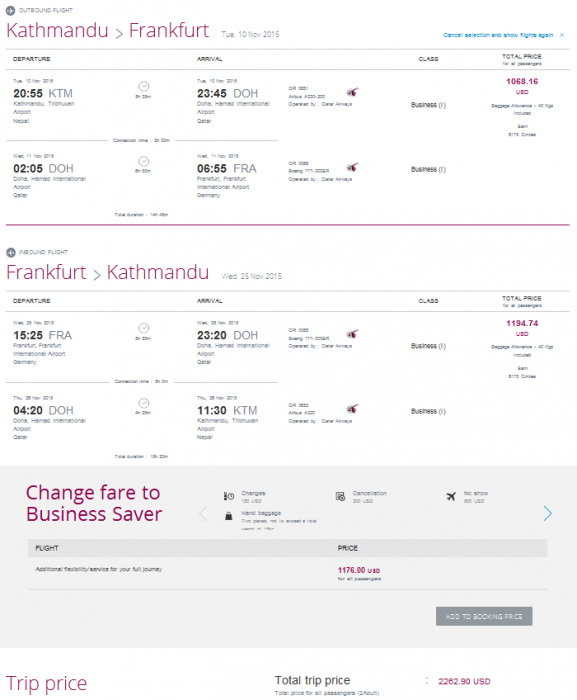Click the clock icon for DOH to FRA flight
The height and width of the screenshot is (700, 577).
coord(143,161)
